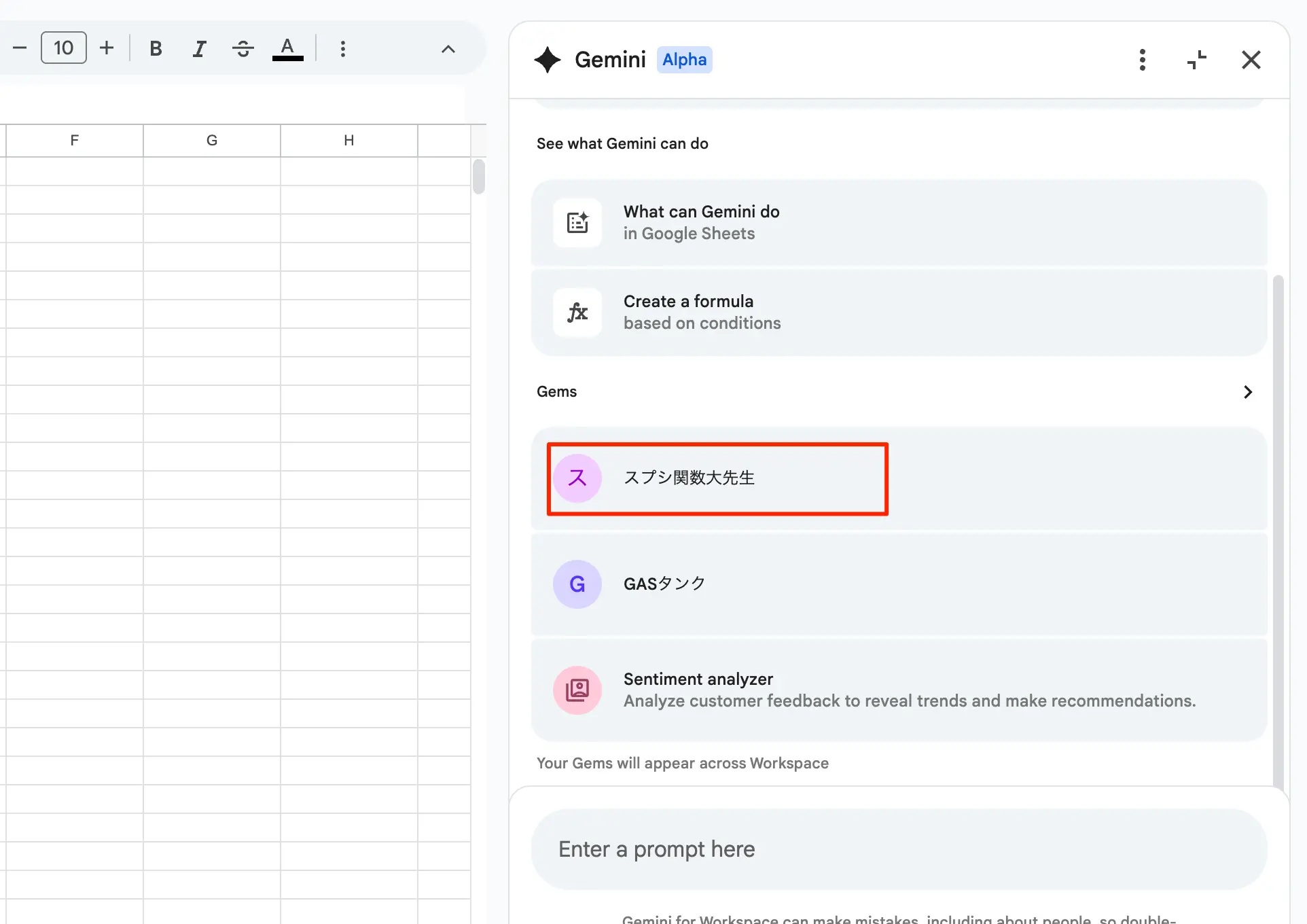Image resolution: width=1307 pixels, height=924 pixels.
Task: Click the font size field showing 10
Action: coord(64,48)
